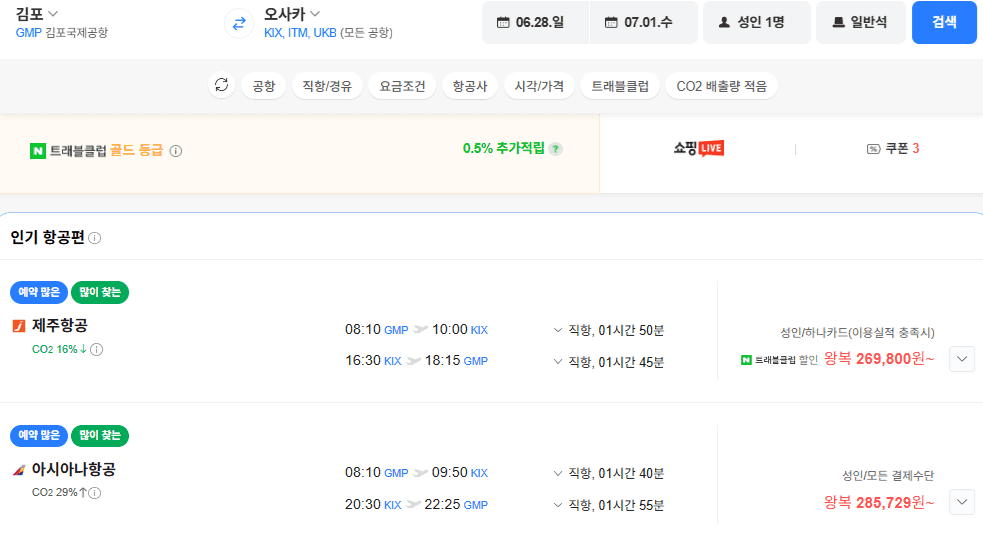Click the 인기 항공편 heading
The width and height of the screenshot is (983, 538).
pyautogui.click(x=47, y=238)
